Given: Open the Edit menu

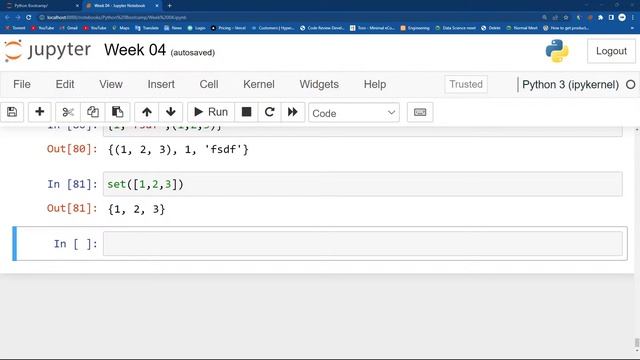Looking at the screenshot, I should 65,84.
